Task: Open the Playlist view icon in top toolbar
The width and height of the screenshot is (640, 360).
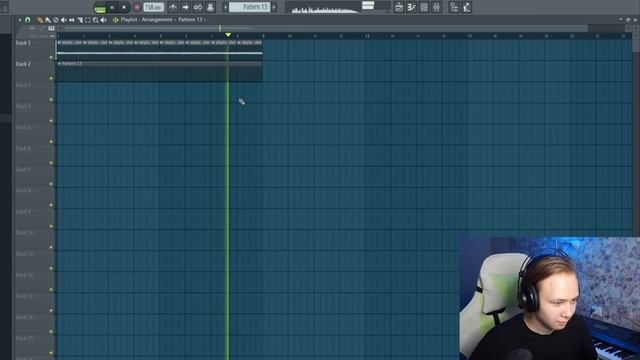Action: click(399, 7)
